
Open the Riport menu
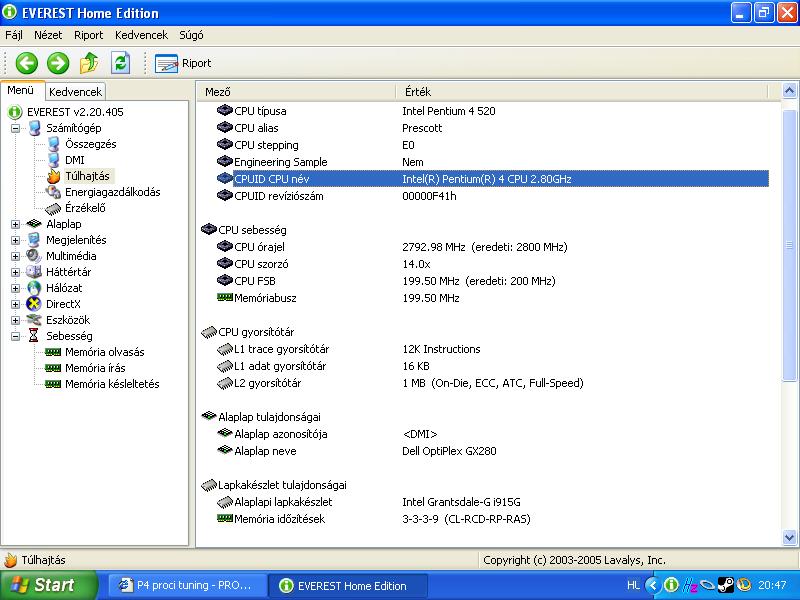88,35
